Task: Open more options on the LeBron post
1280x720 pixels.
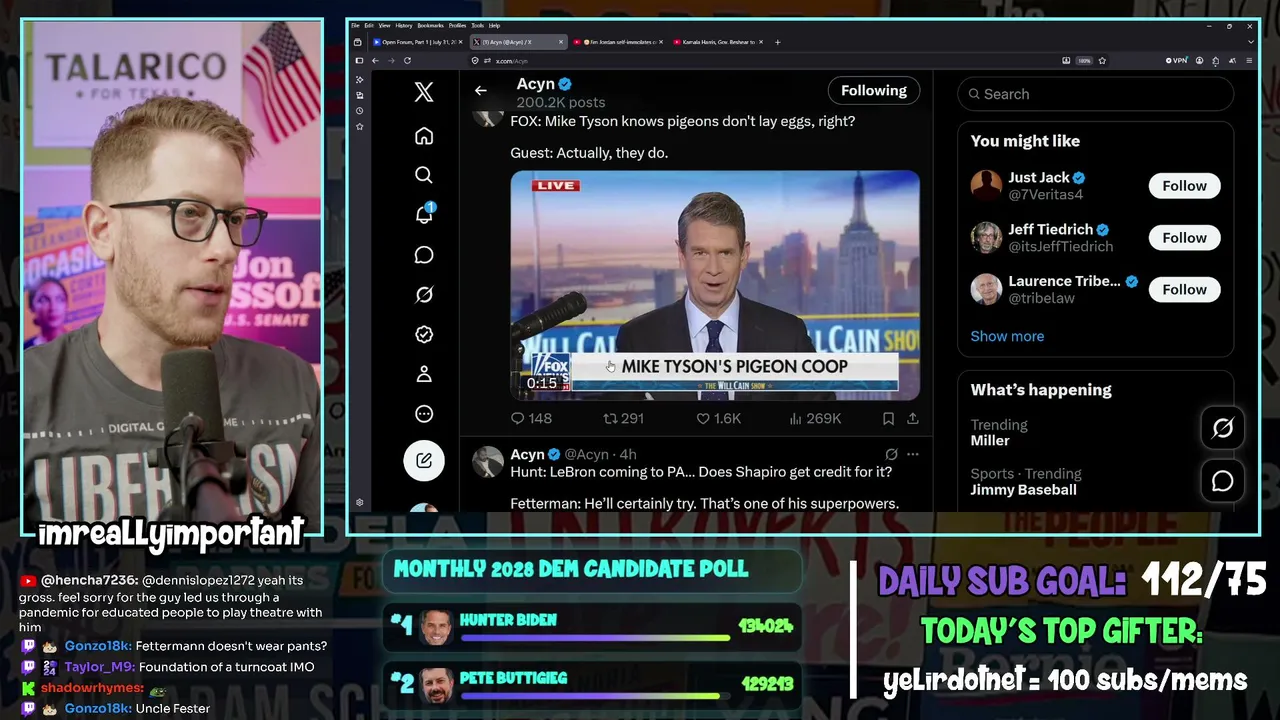Action: (912, 454)
